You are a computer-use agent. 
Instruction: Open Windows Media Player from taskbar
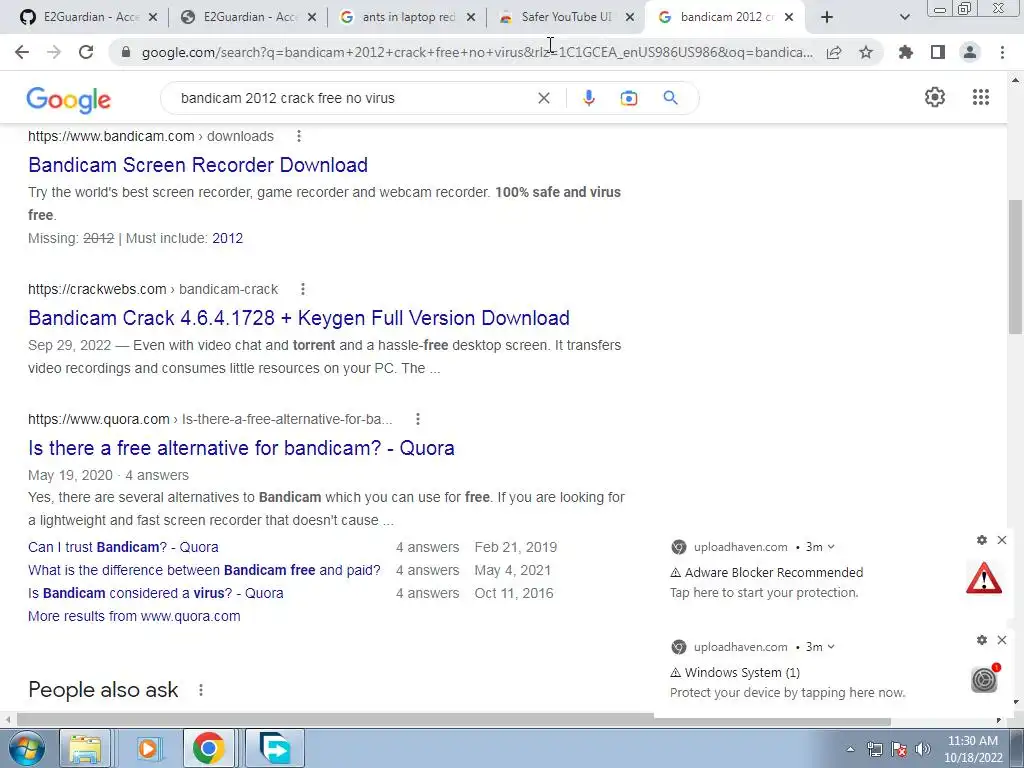coord(148,748)
